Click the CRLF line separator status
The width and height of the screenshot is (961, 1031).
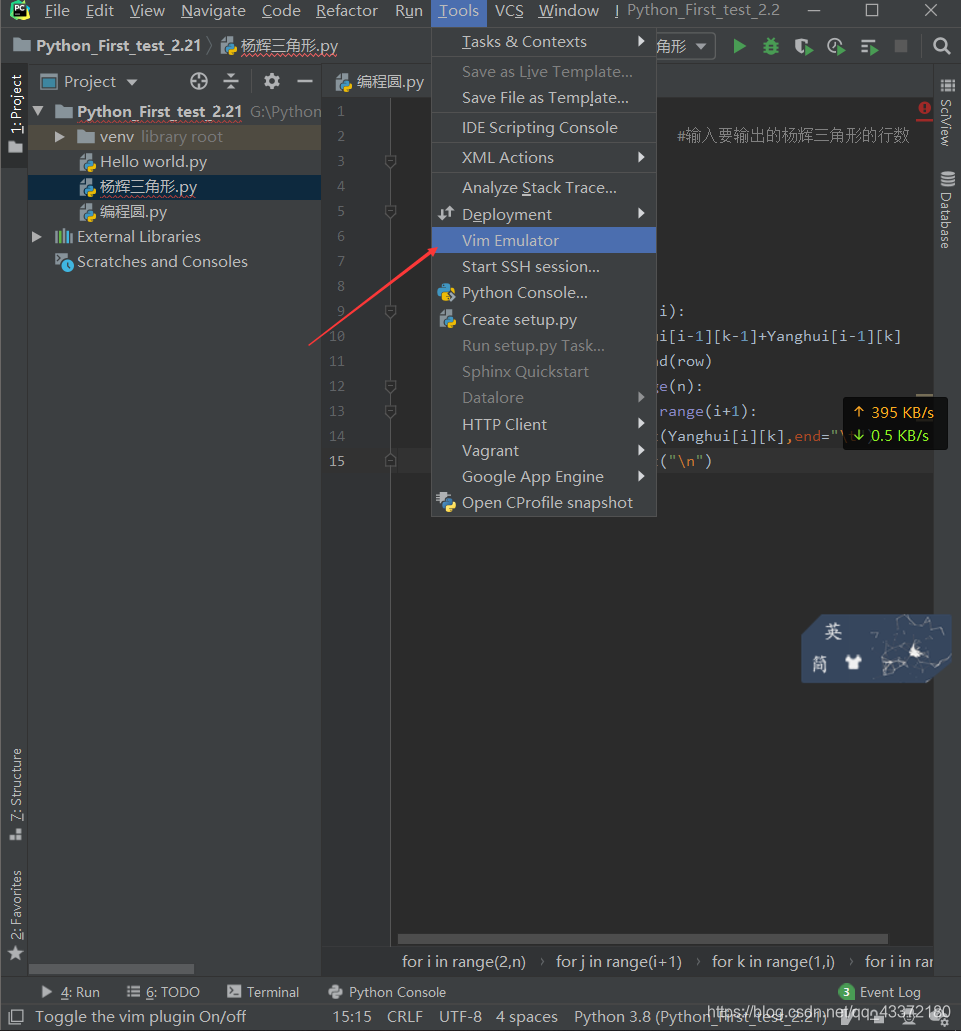[404, 1017]
